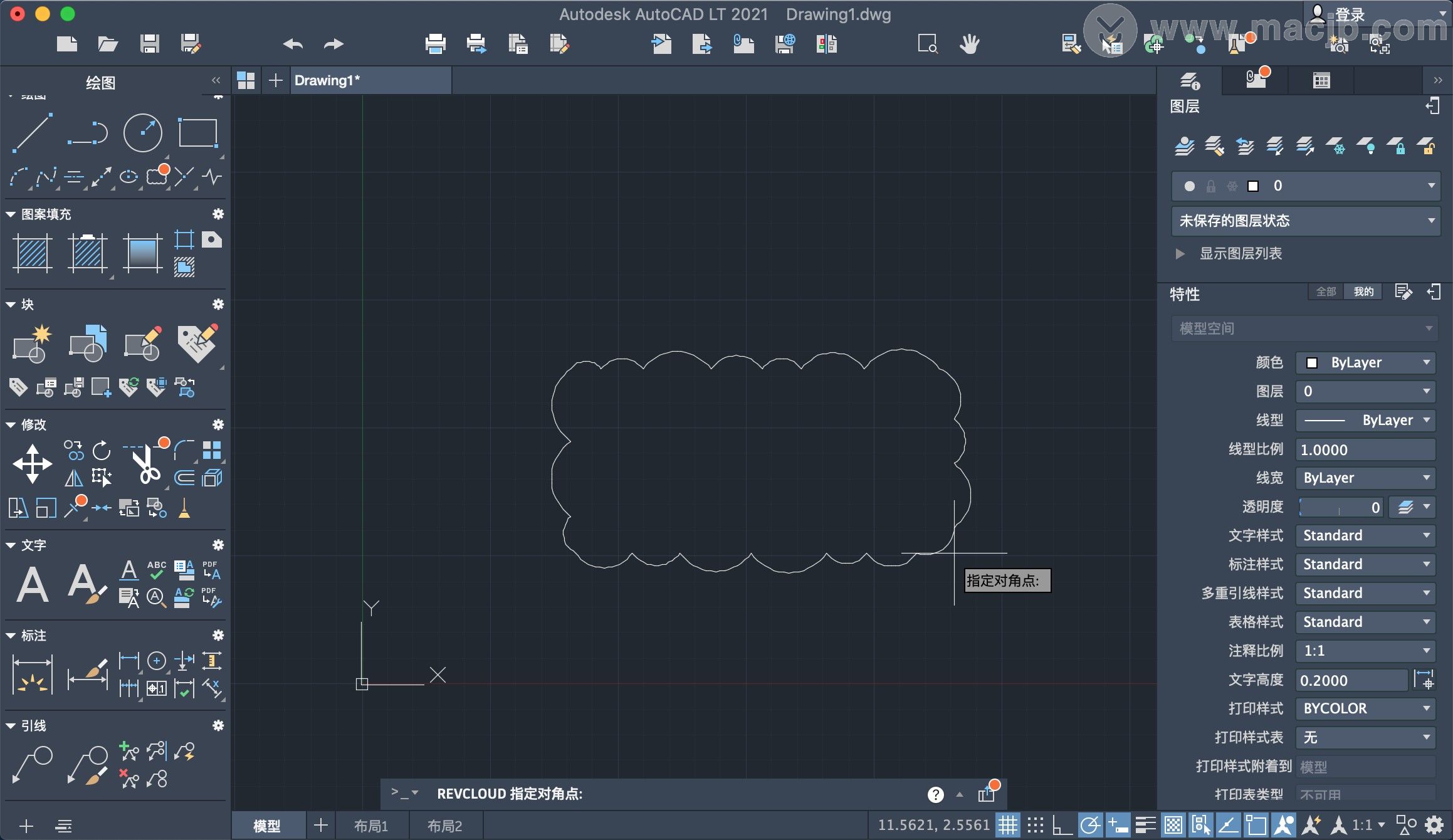Open Layer Properties icon in layers panel
This screenshot has height=840, width=1453.
(x=1184, y=147)
